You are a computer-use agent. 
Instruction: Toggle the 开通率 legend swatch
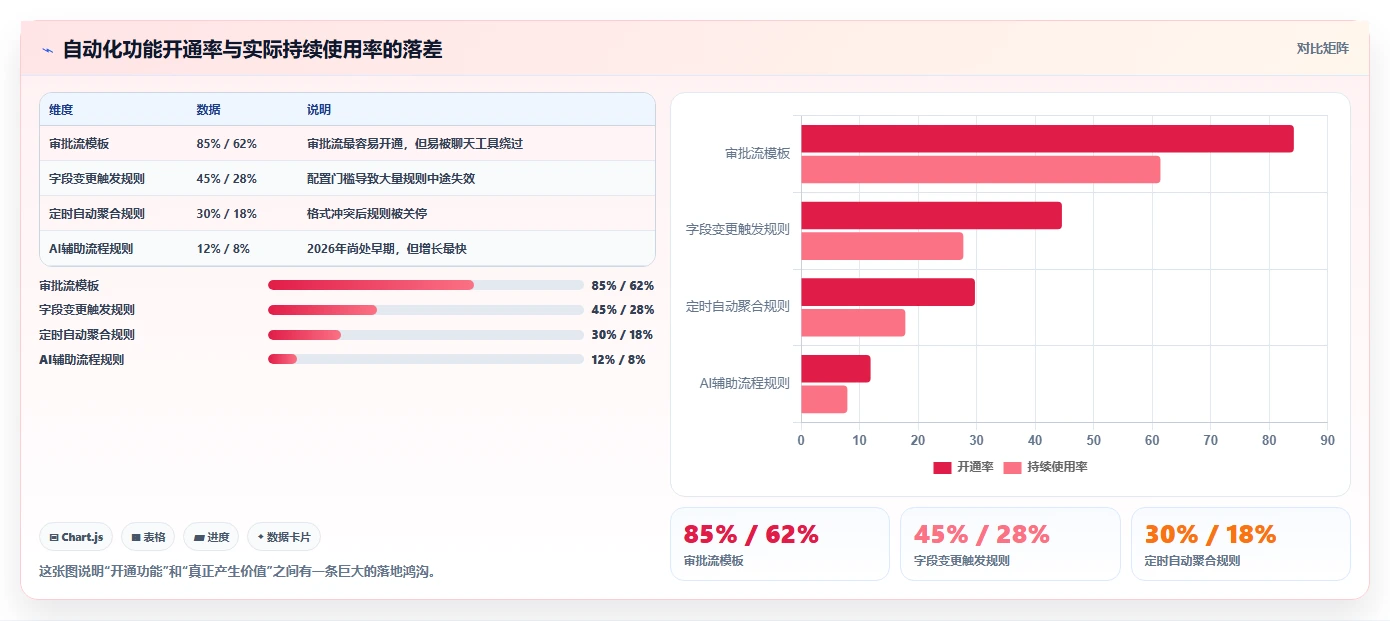942,467
